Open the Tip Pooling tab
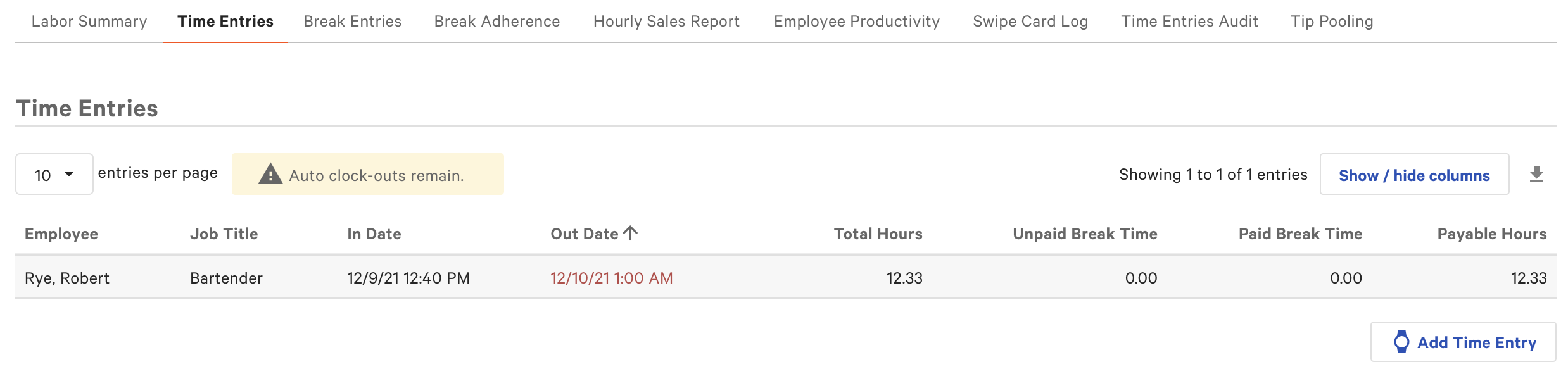The height and width of the screenshot is (381, 1568). pos(1332,21)
